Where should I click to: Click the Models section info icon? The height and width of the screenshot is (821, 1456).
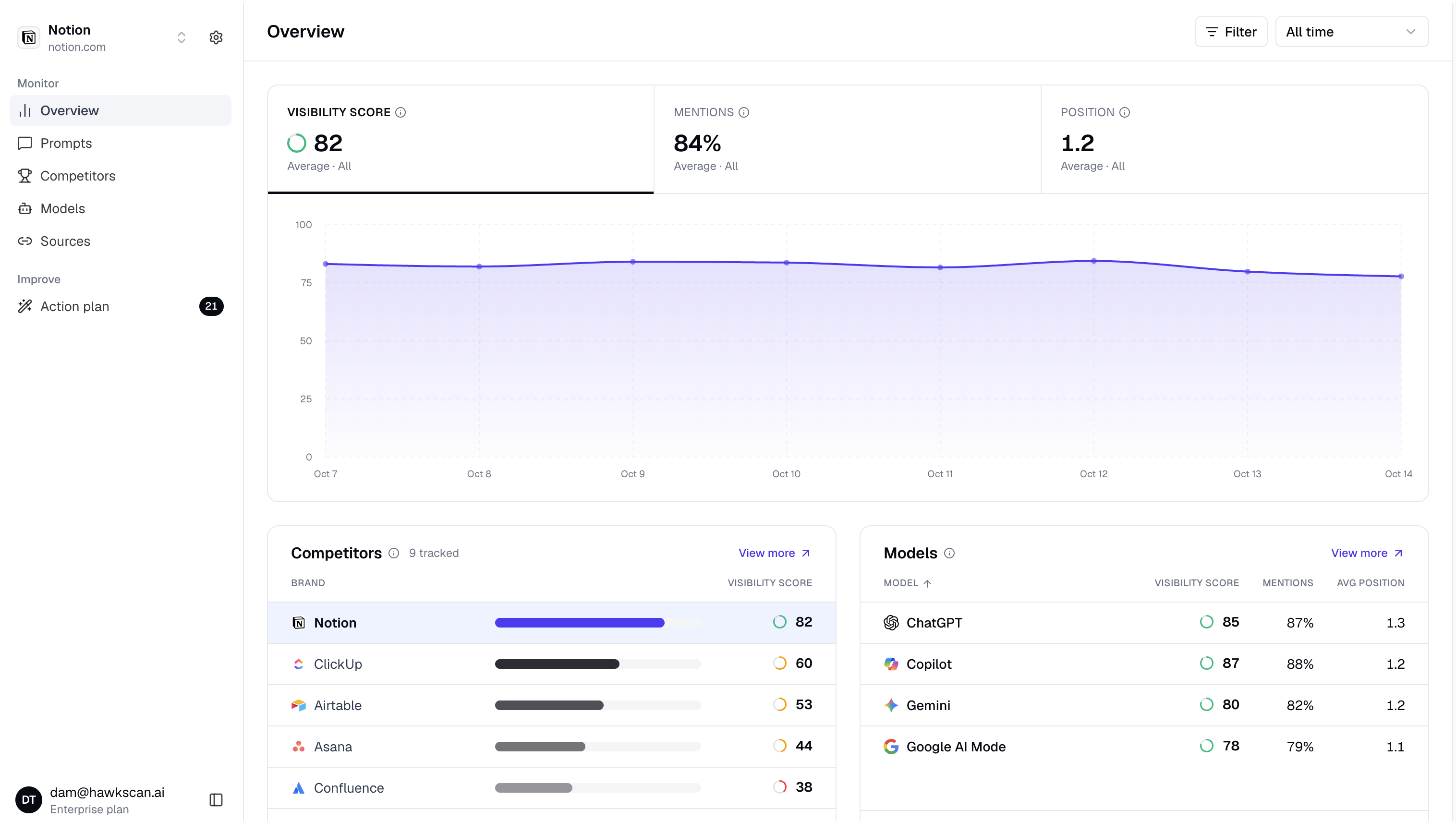click(949, 553)
